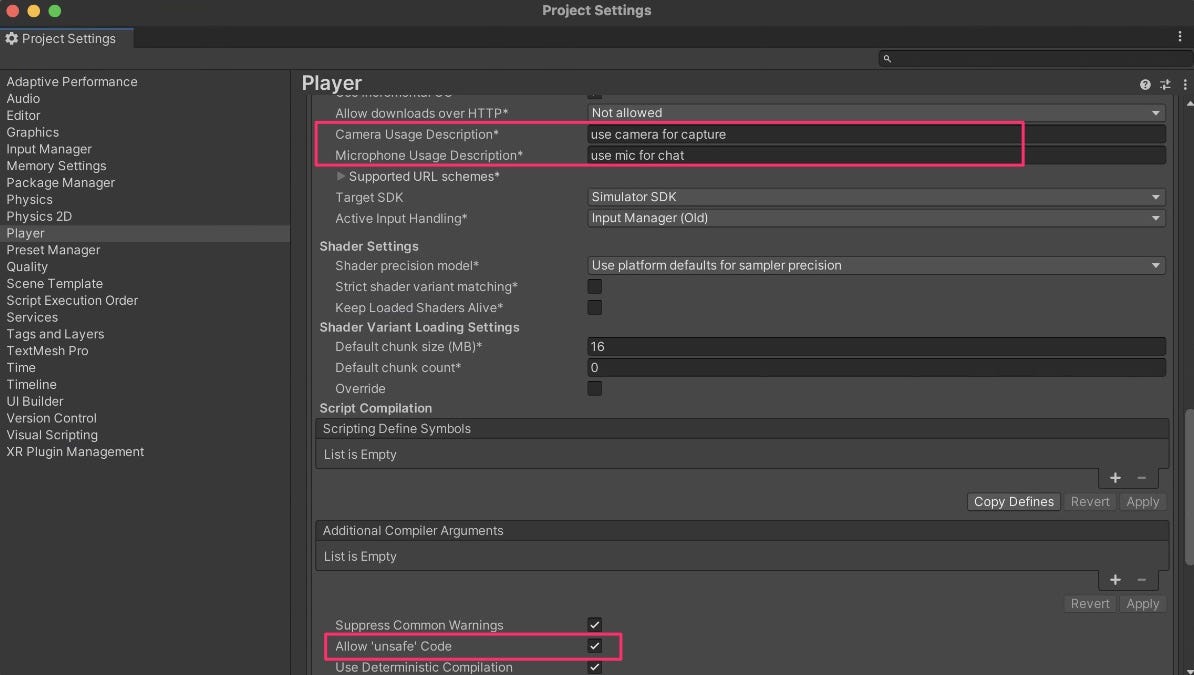
Task: Click the settings panel vertical scrollbar
Action: point(1189,488)
